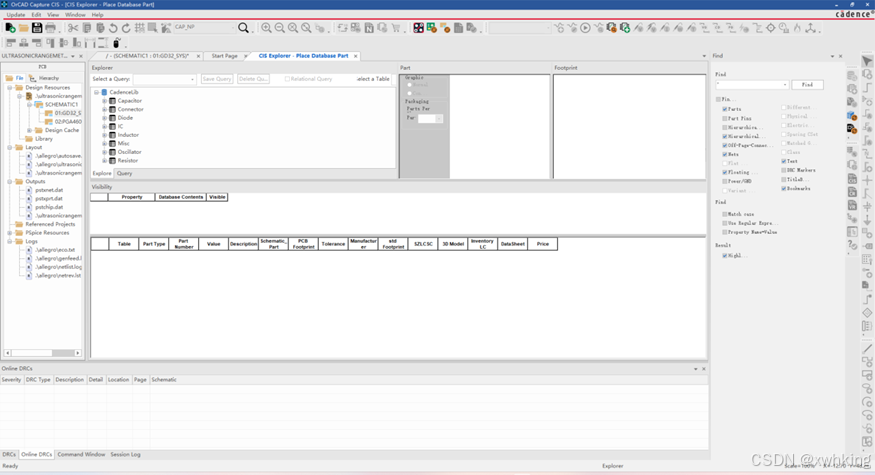Open the Select a Query dropdown
This screenshot has width=875, height=475.
[193, 79]
